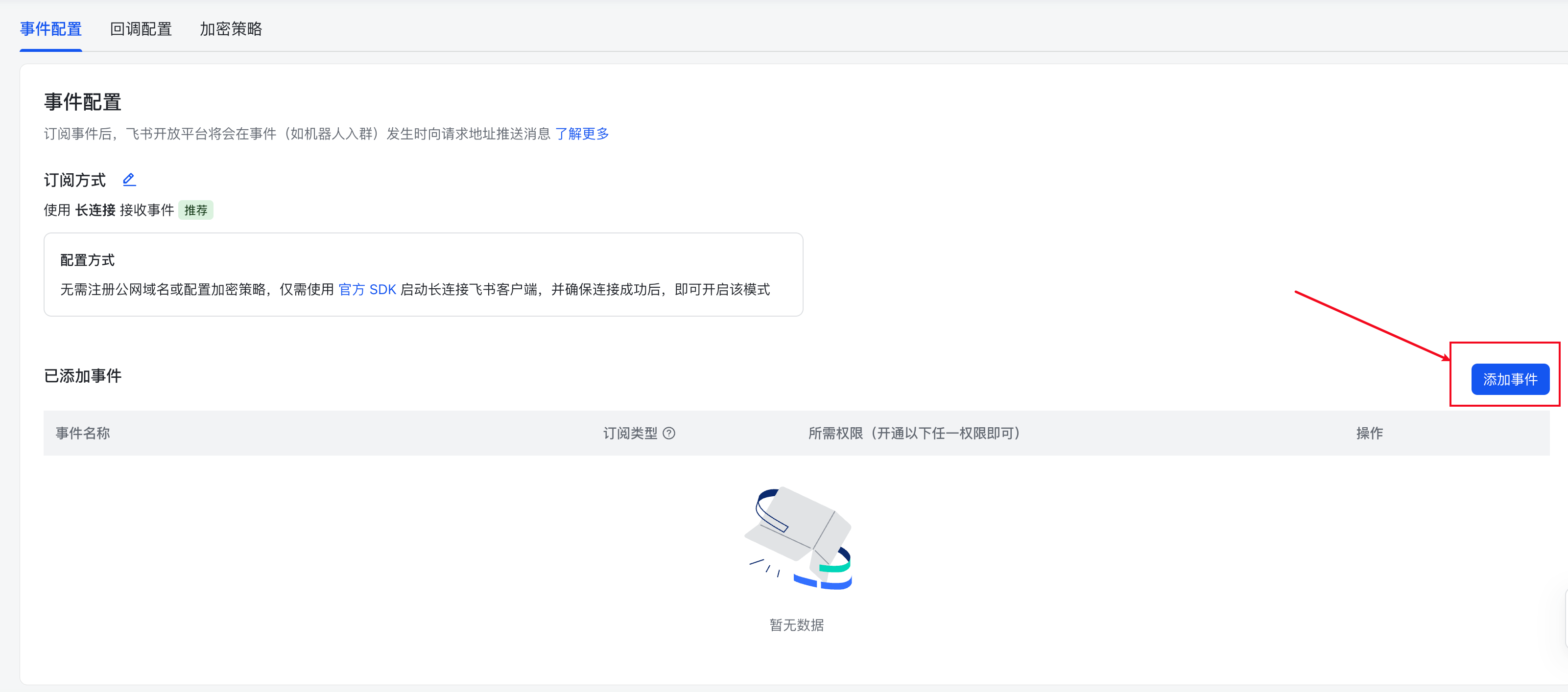Click the 已添加事件 section heading
Screen dimensions: 1568x692
pyautogui.click(x=83, y=376)
